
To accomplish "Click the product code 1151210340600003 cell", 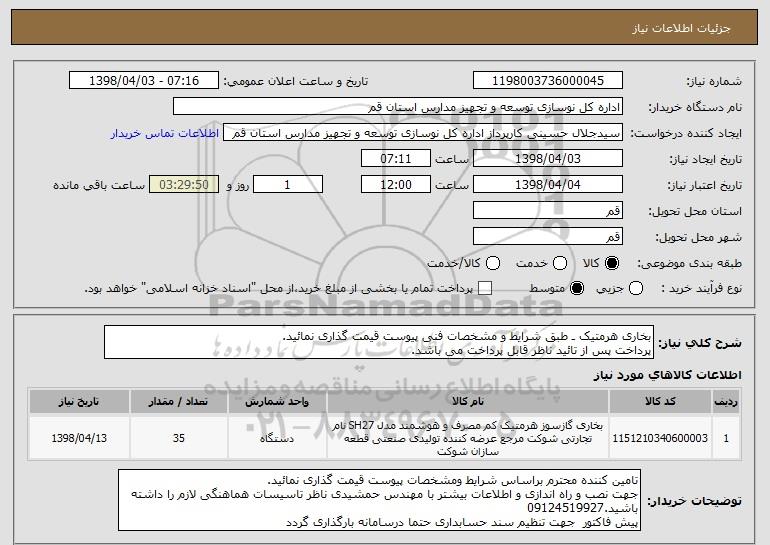I will point(660,438).
